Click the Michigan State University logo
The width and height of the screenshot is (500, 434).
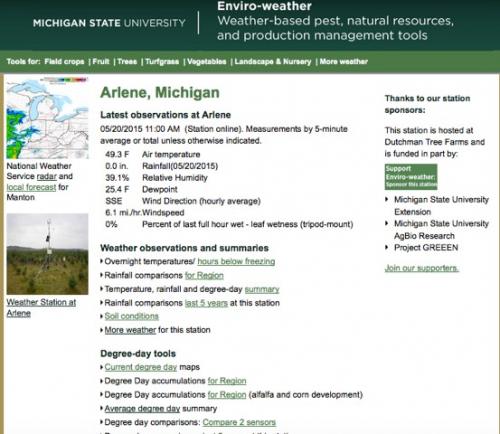[x=109, y=23]
